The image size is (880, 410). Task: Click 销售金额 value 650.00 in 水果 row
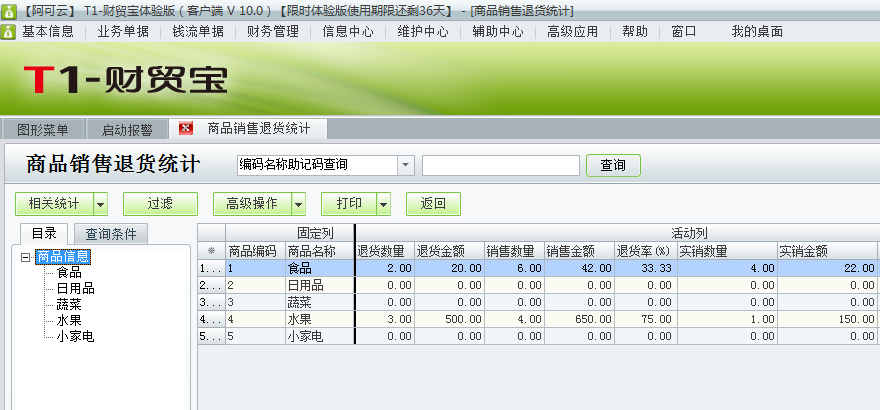(x=579, y=319)
